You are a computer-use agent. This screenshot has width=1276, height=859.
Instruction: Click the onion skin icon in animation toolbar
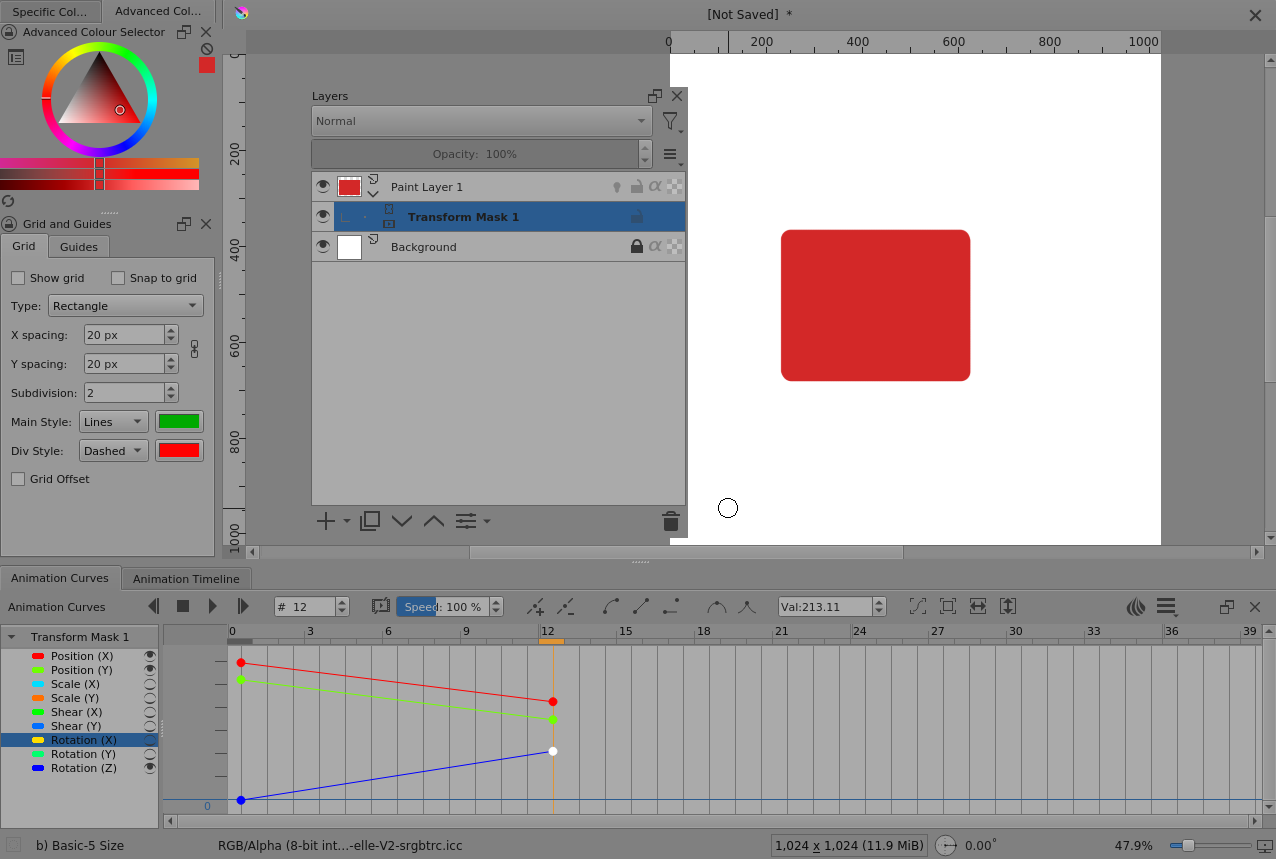pyautogui.click(x=1135, y=607)
